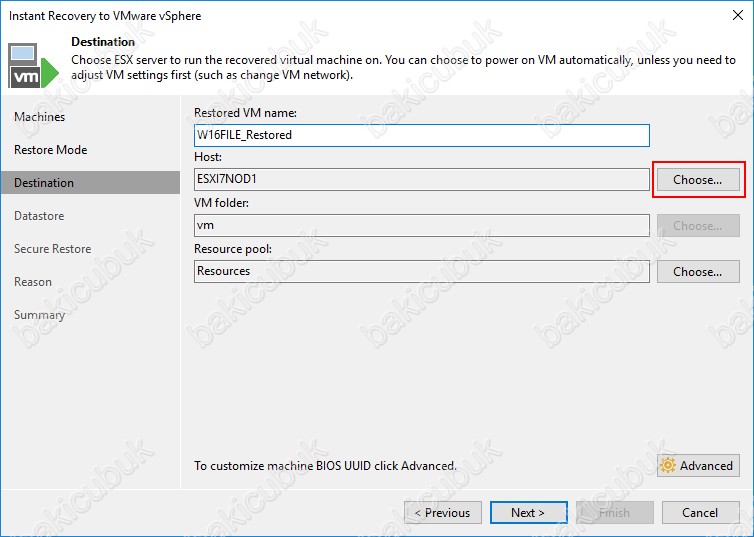This screenshot has width=754, height=537.
Task: Cancel the recovery wizard
Action: coord(701,512)
